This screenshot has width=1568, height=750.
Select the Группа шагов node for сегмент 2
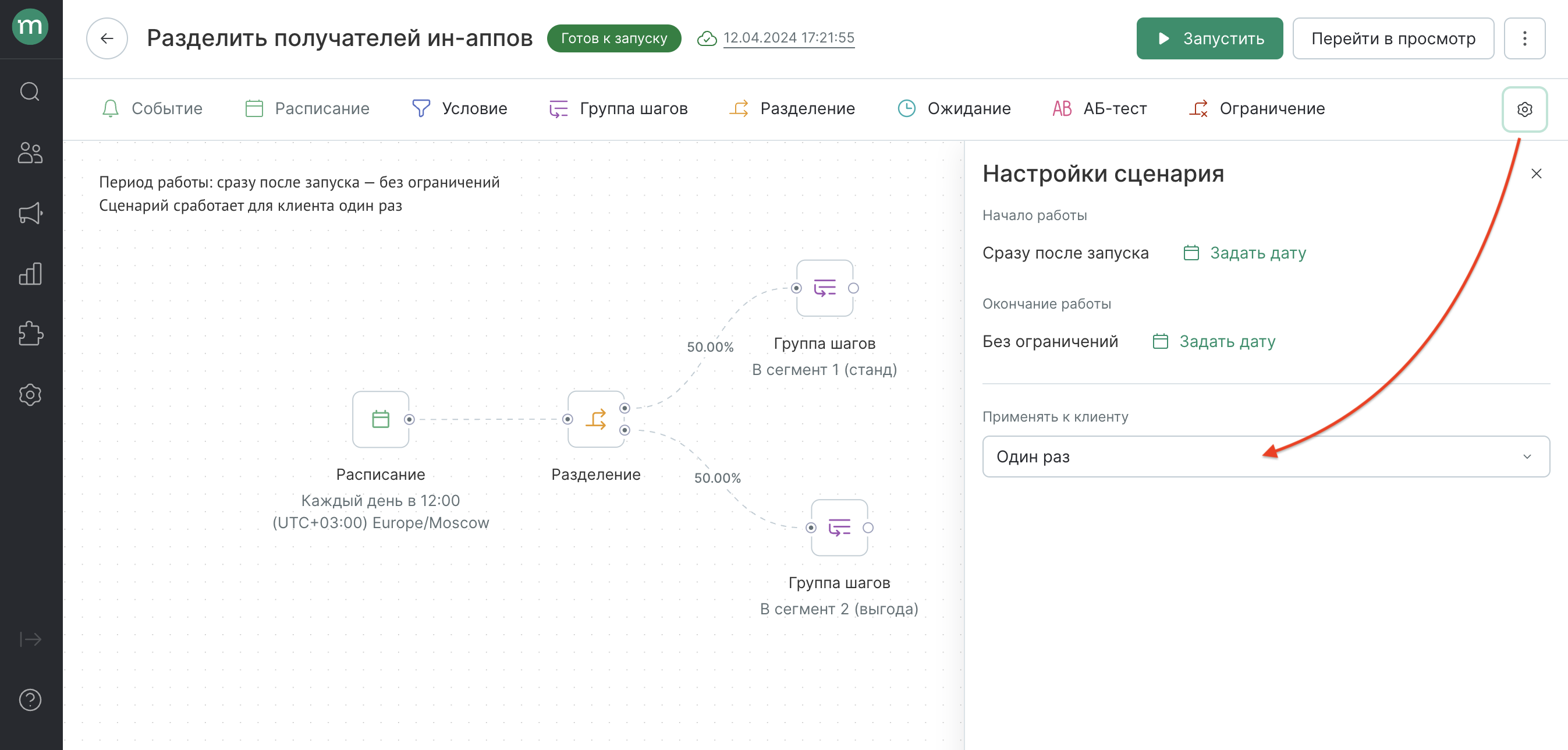tap(839, 528)
